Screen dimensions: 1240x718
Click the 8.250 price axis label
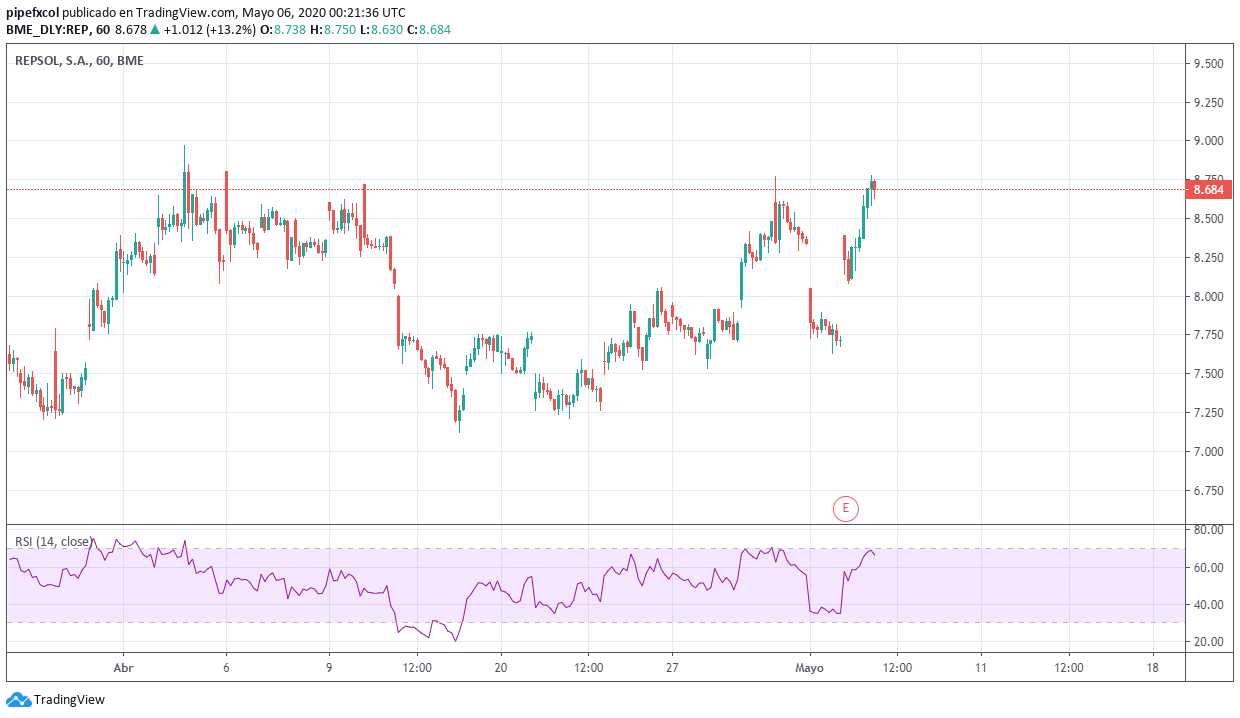click(1208, 257)
